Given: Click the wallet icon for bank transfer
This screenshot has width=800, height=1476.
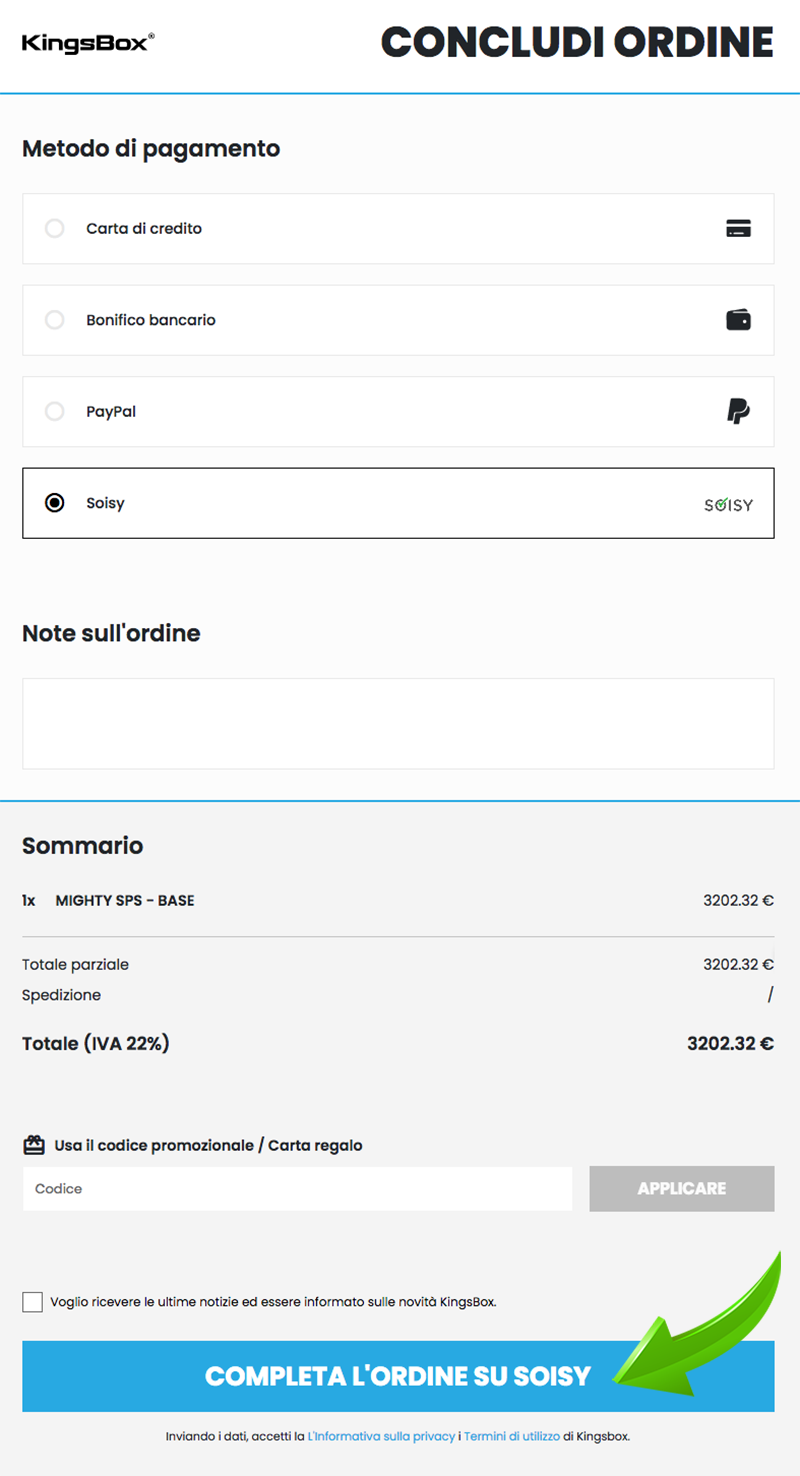Looking at the screenshot, I should click(x=738, y=320).
